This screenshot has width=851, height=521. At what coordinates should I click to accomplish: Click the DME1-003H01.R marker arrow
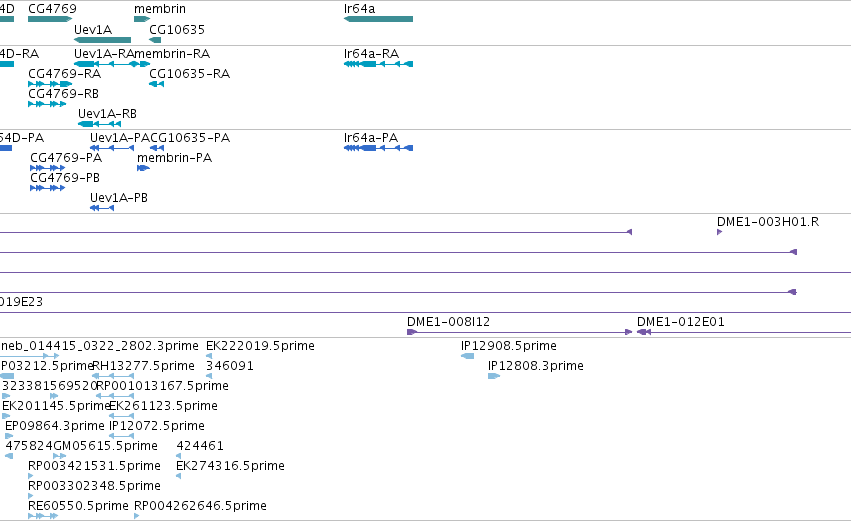point(720,232)
